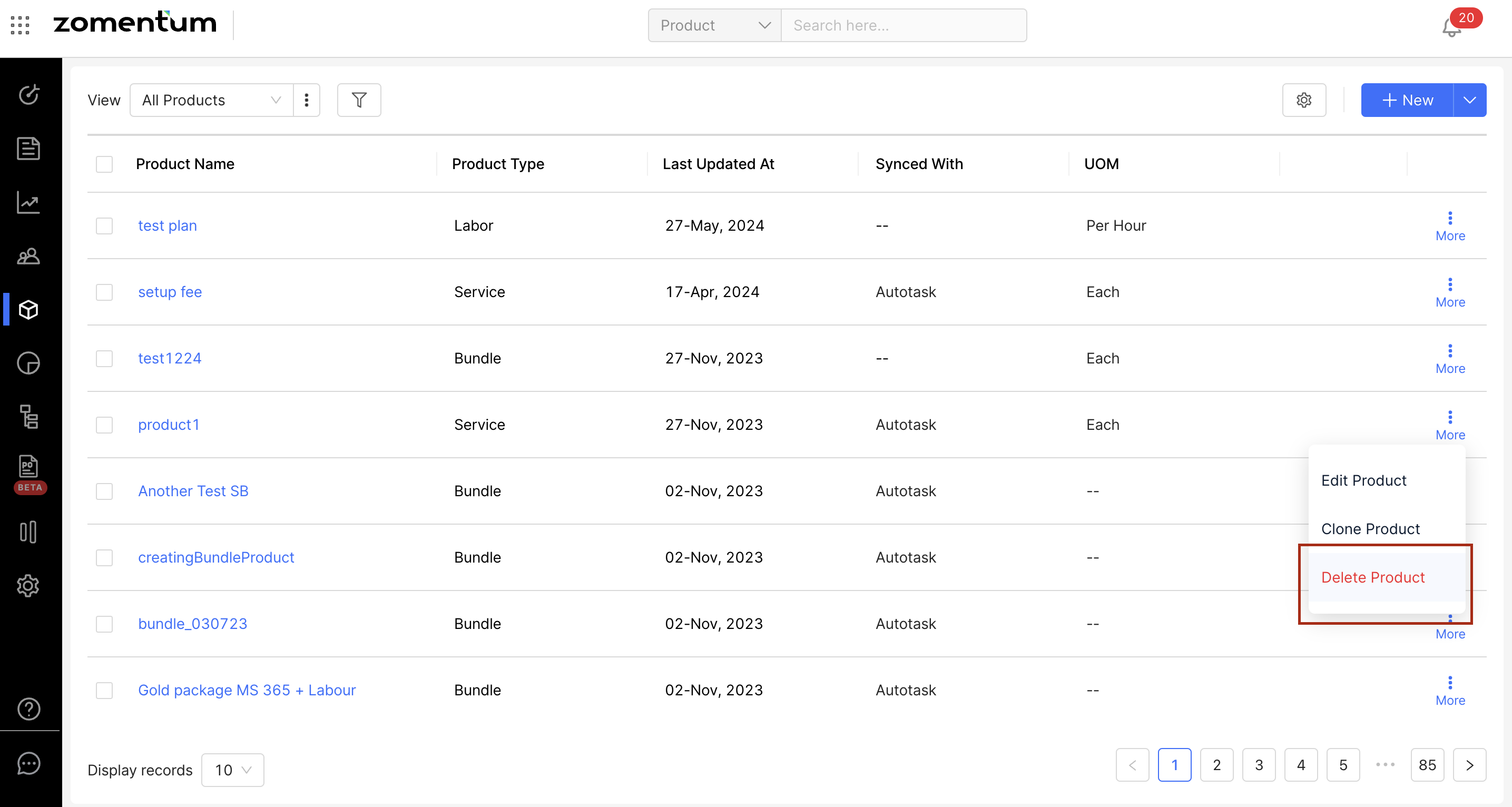The image size is (1512, 807).
Task: Focus the Search here input field
Action: coord(904,25)
